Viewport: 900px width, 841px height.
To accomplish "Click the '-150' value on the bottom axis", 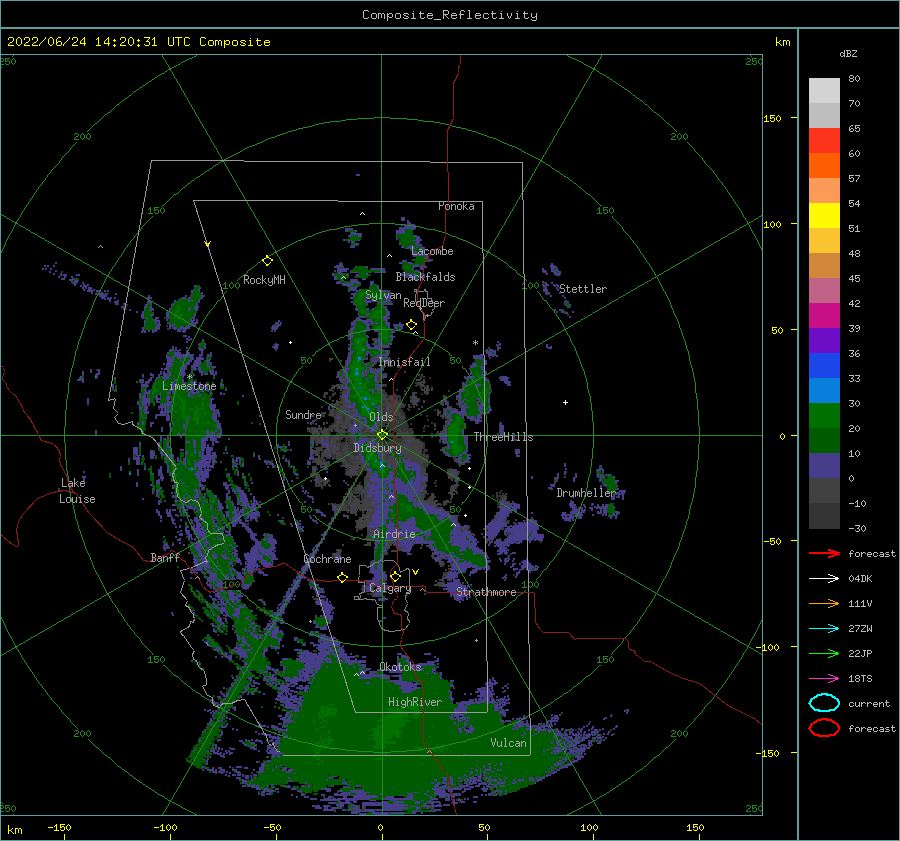I will (59, 827).
